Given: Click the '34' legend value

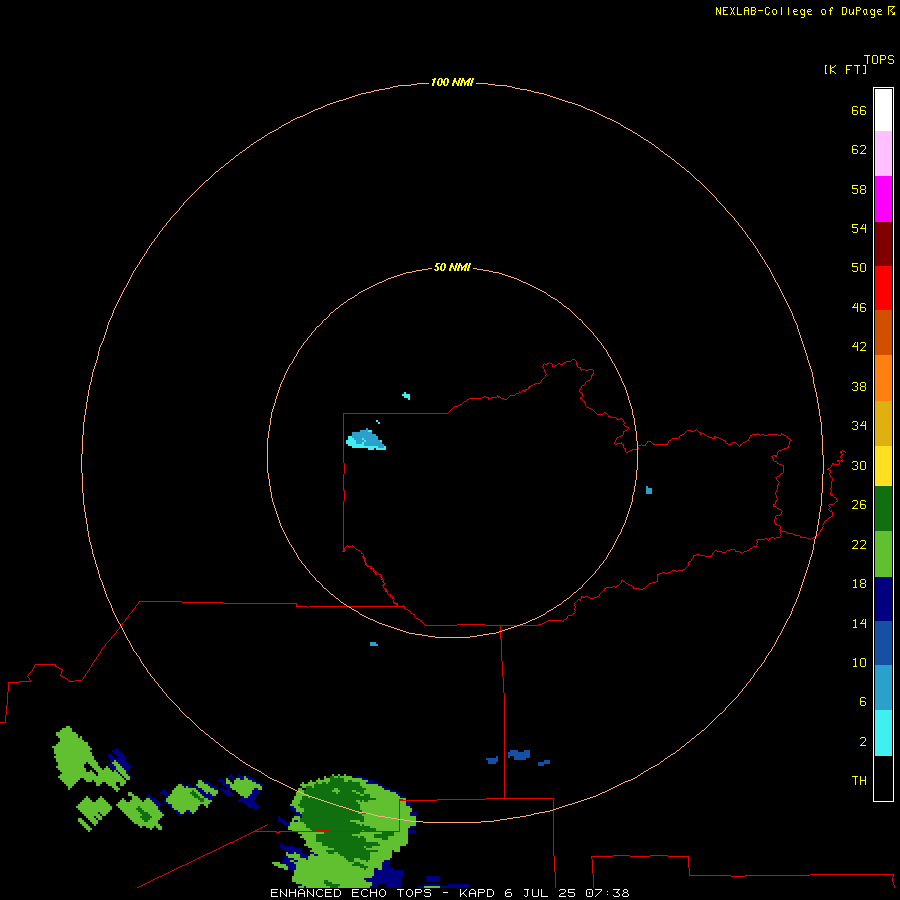Looking at the screenshot, I should pyautogui.click(x=859, y=425).
